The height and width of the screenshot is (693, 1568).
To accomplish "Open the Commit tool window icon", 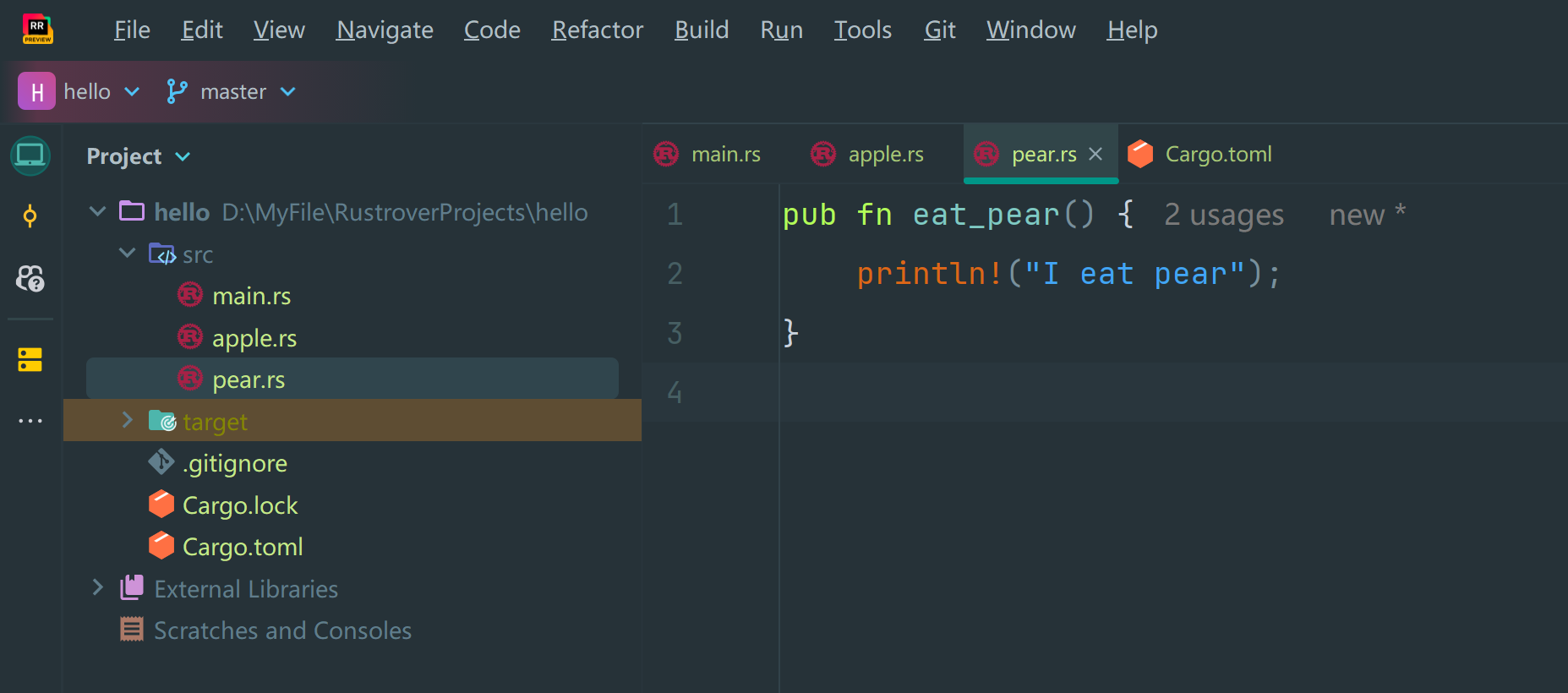I will (x=30, y=216).
